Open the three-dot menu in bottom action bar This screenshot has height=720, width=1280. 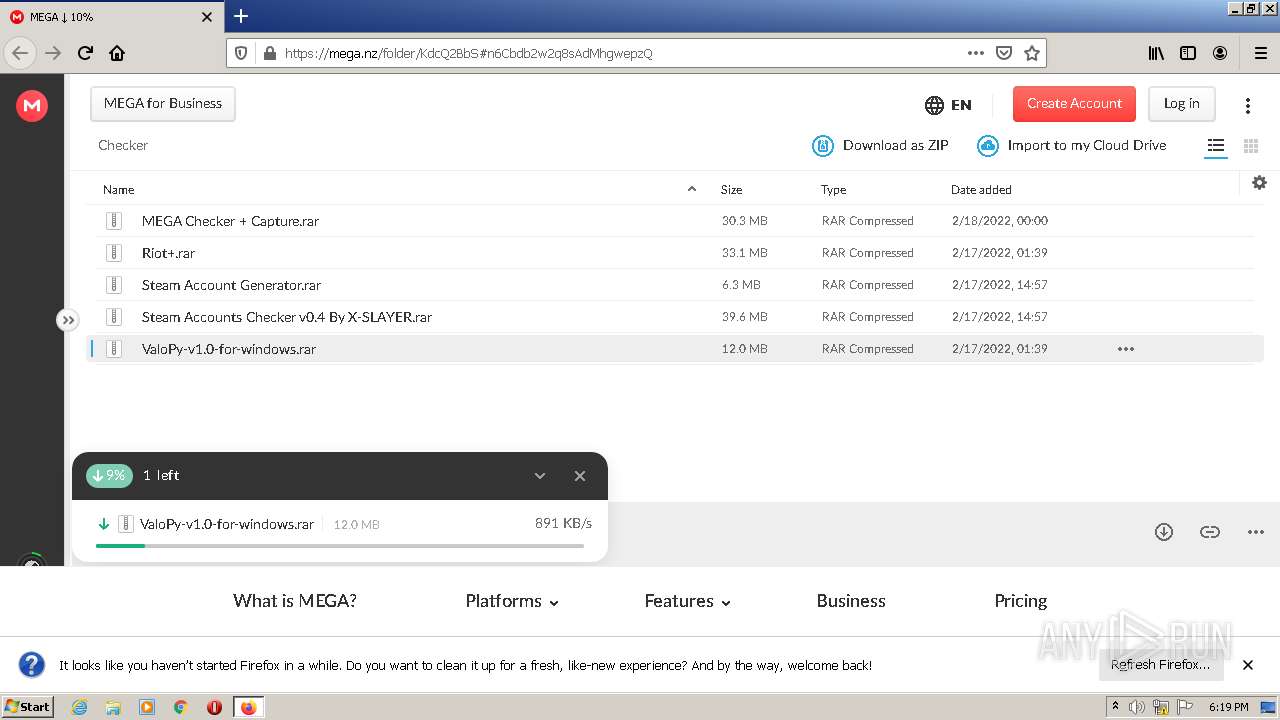click(x=1256, y=532)
